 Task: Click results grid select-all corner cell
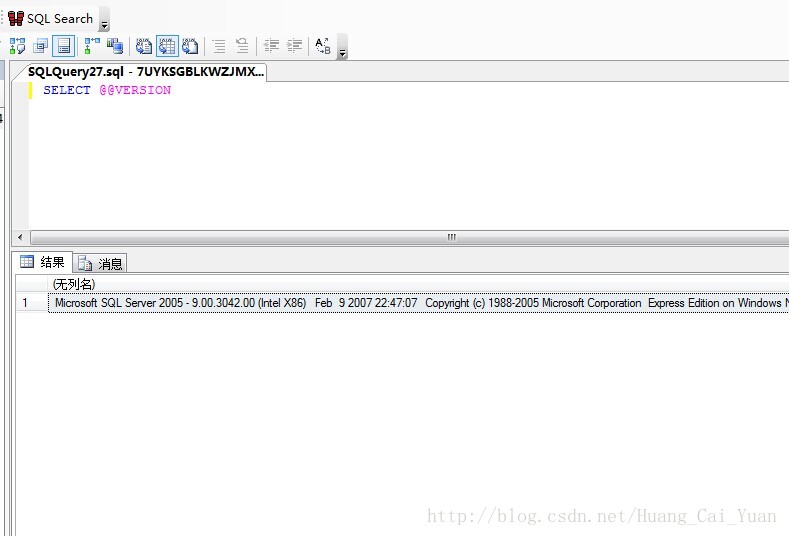[32, 284]
